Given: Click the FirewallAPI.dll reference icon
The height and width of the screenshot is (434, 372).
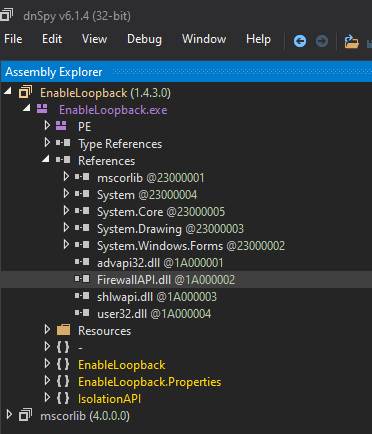Looking at the screenshot, I should [82, 279].
